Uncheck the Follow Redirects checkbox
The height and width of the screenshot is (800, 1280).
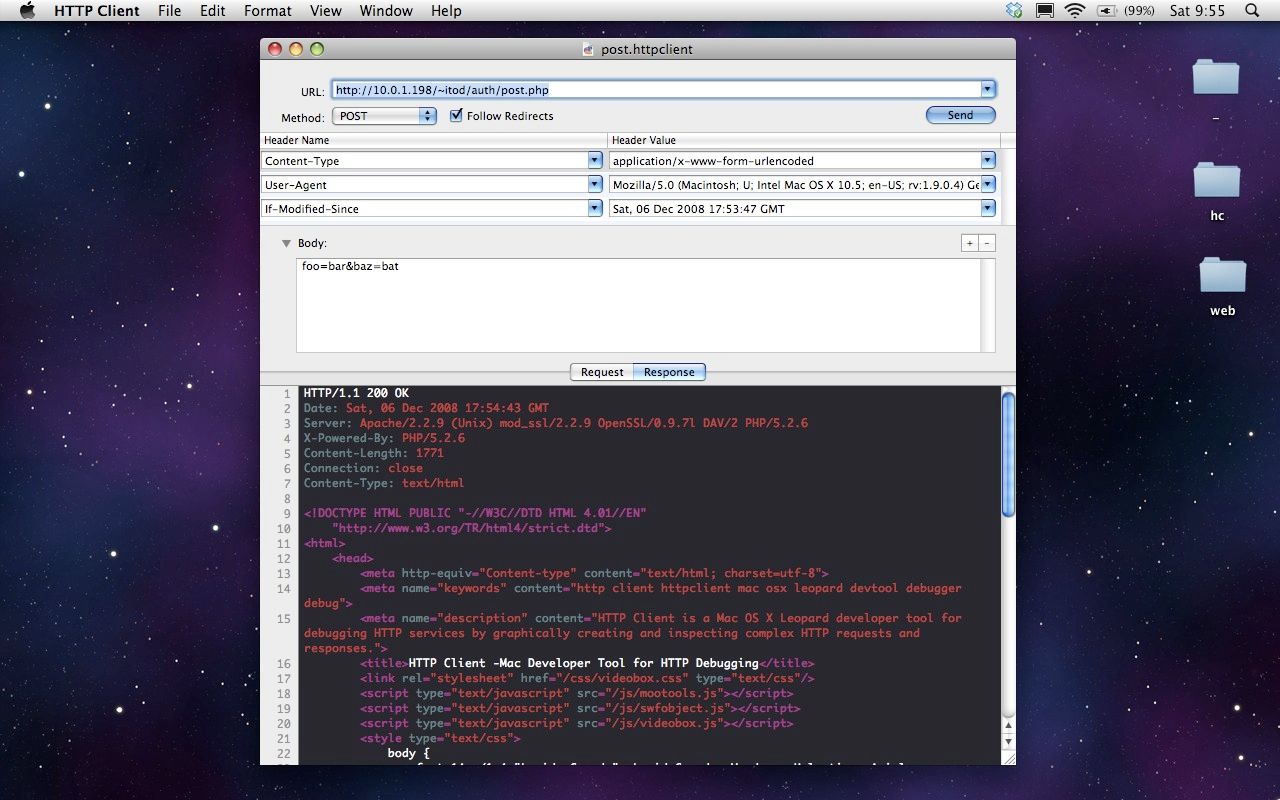tap(456, 115)
